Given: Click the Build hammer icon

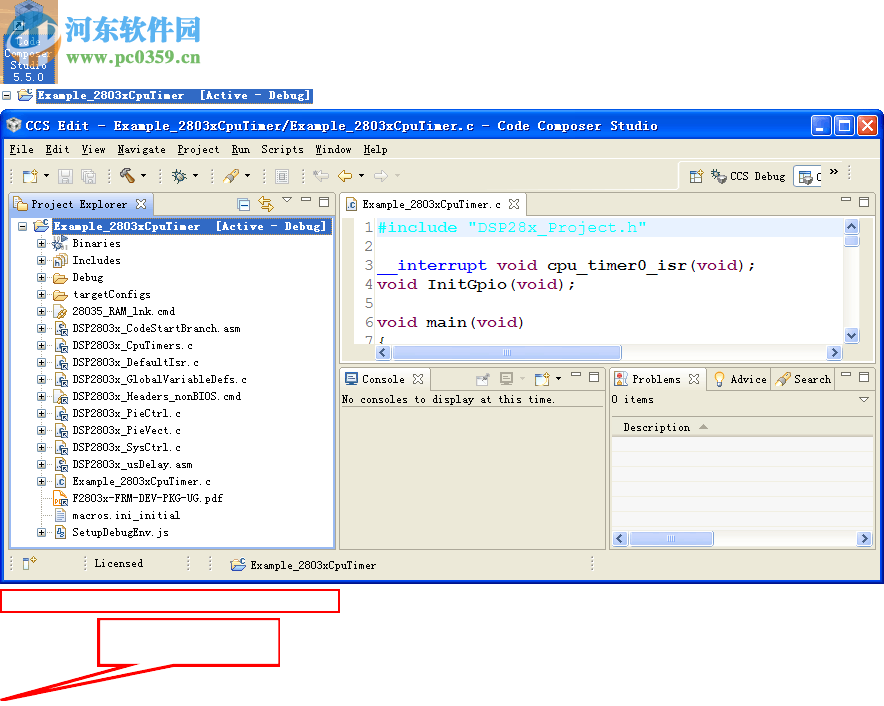Looking at the screenshot, I should click(127, 176).
